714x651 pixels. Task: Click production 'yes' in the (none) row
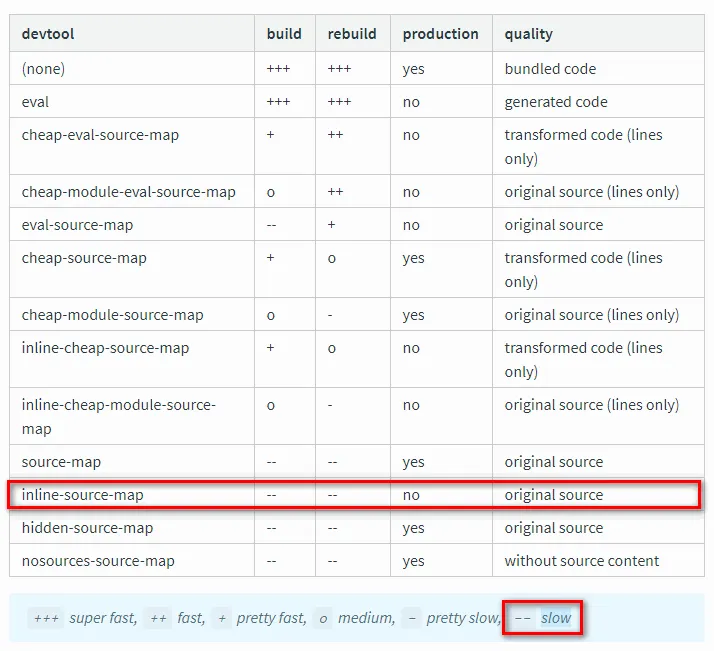point(413,69)
